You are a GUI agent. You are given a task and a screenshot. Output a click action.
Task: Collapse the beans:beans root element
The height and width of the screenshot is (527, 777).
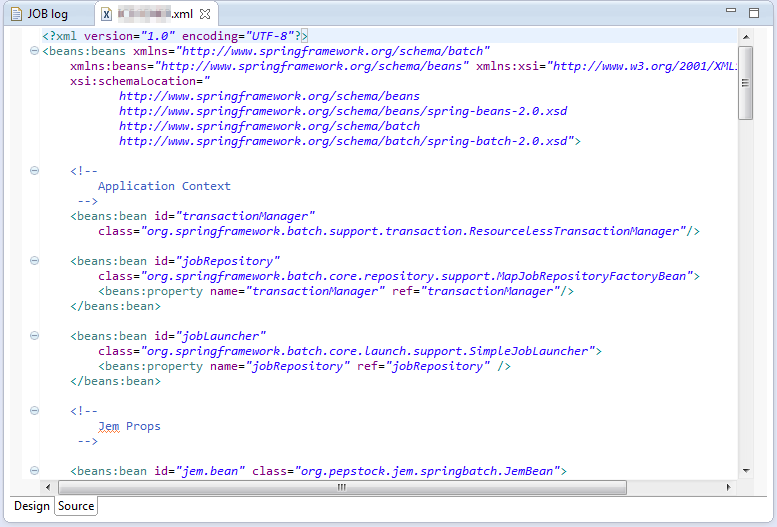point(34,51)
